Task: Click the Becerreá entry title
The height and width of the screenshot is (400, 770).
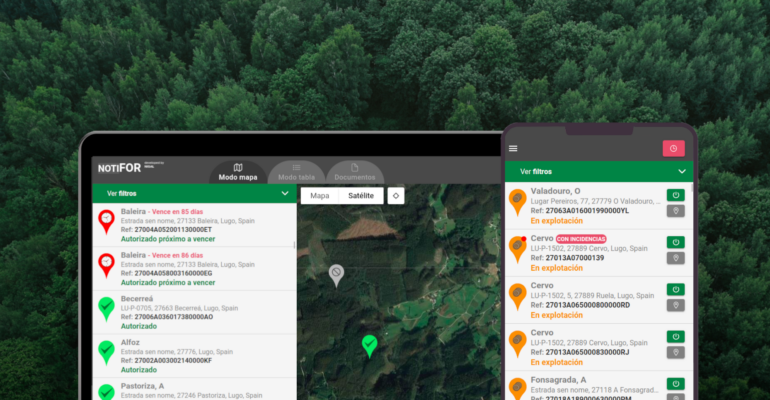Action: coord(137,298)
